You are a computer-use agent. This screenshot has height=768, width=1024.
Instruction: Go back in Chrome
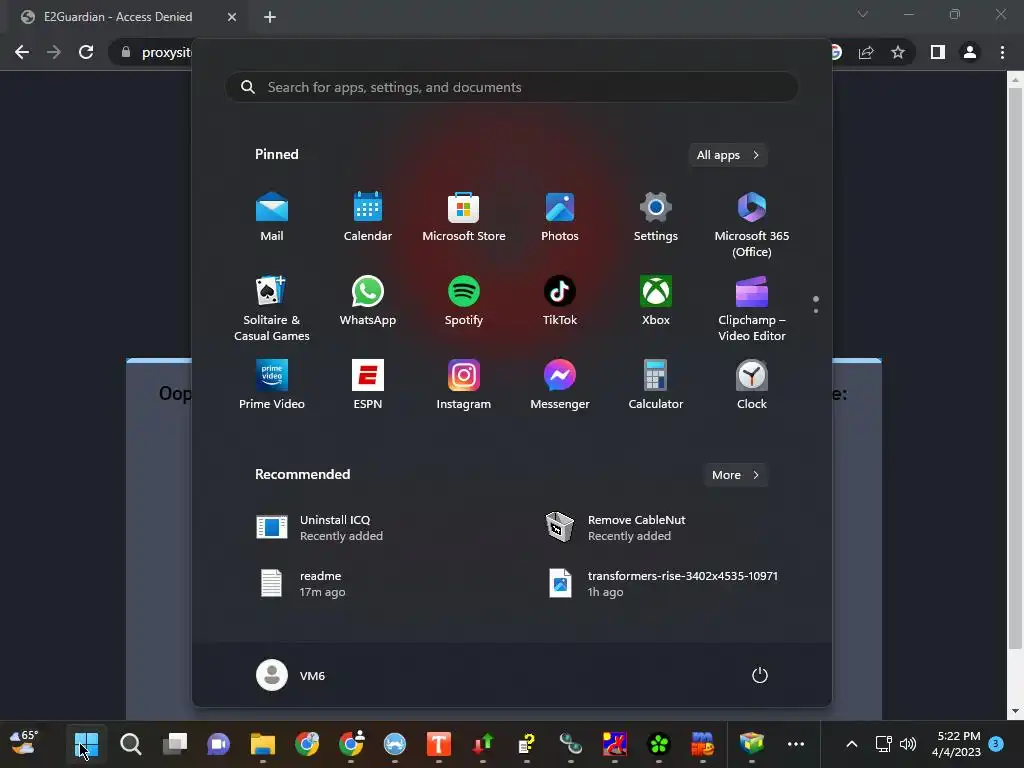pos(22,52)
